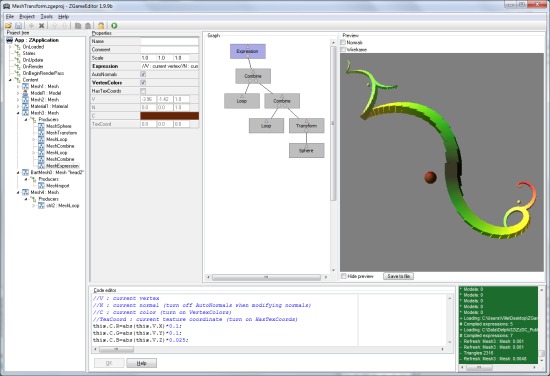Expand the ctrl2 : MeshLoop node

pyautogui.click(x=34, y=206)
